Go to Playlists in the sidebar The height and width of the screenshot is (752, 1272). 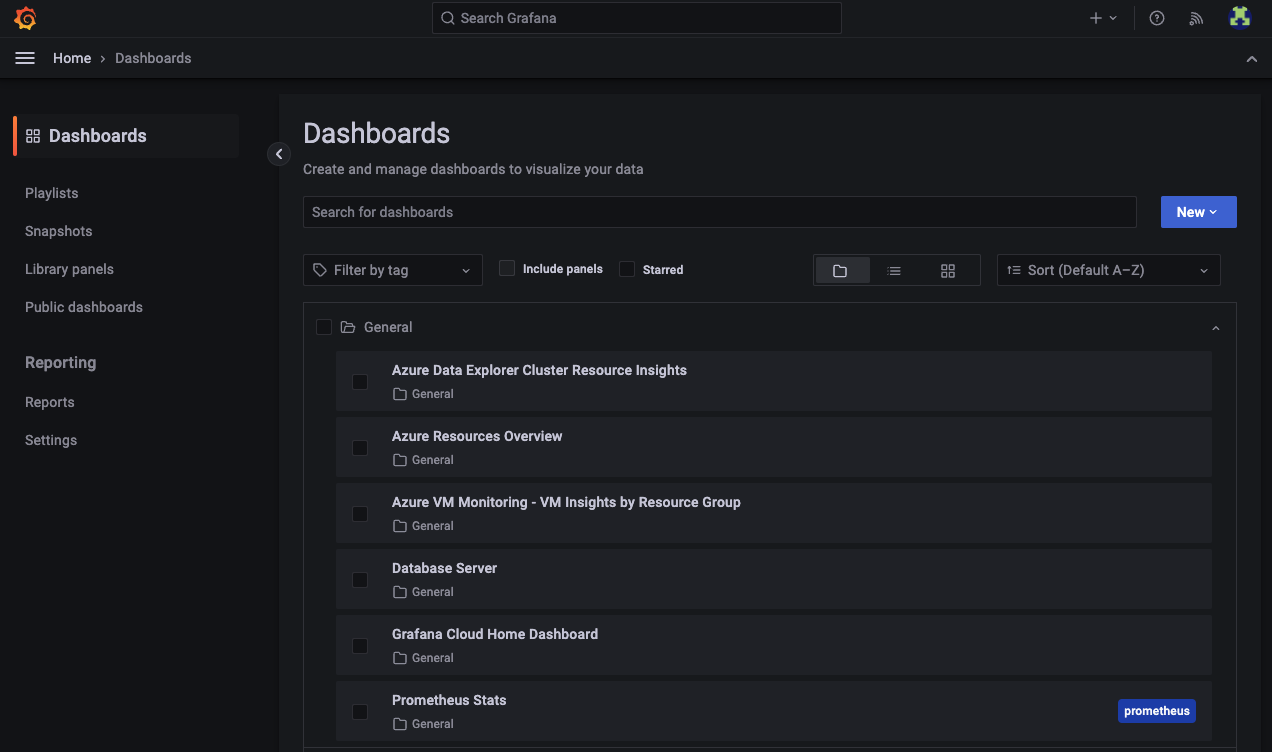point(51,193)
